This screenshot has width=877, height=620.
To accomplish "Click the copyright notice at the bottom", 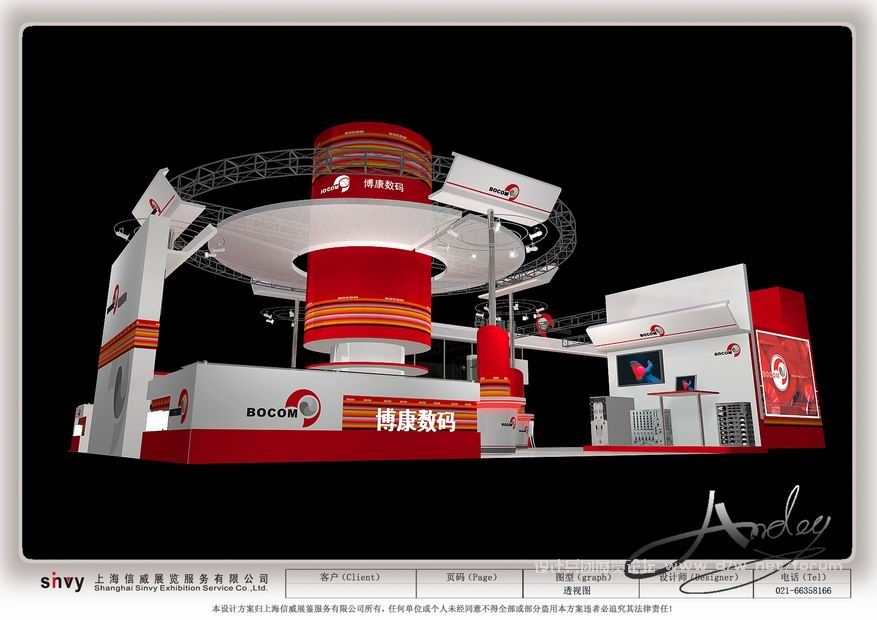I will (438, 608).
